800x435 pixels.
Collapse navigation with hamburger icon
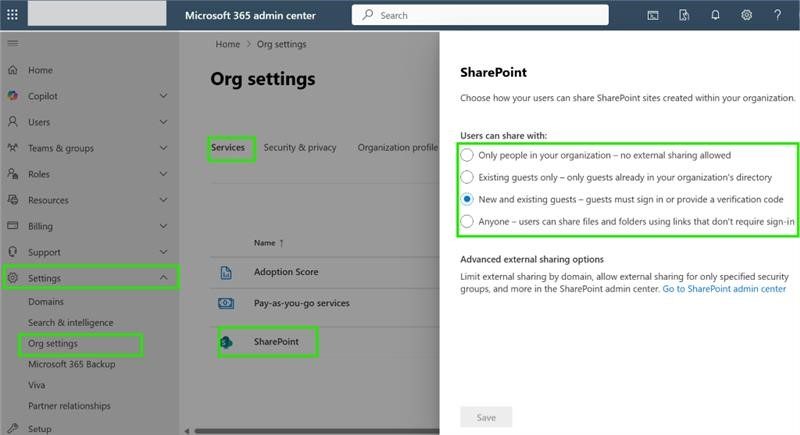(13, 43)
